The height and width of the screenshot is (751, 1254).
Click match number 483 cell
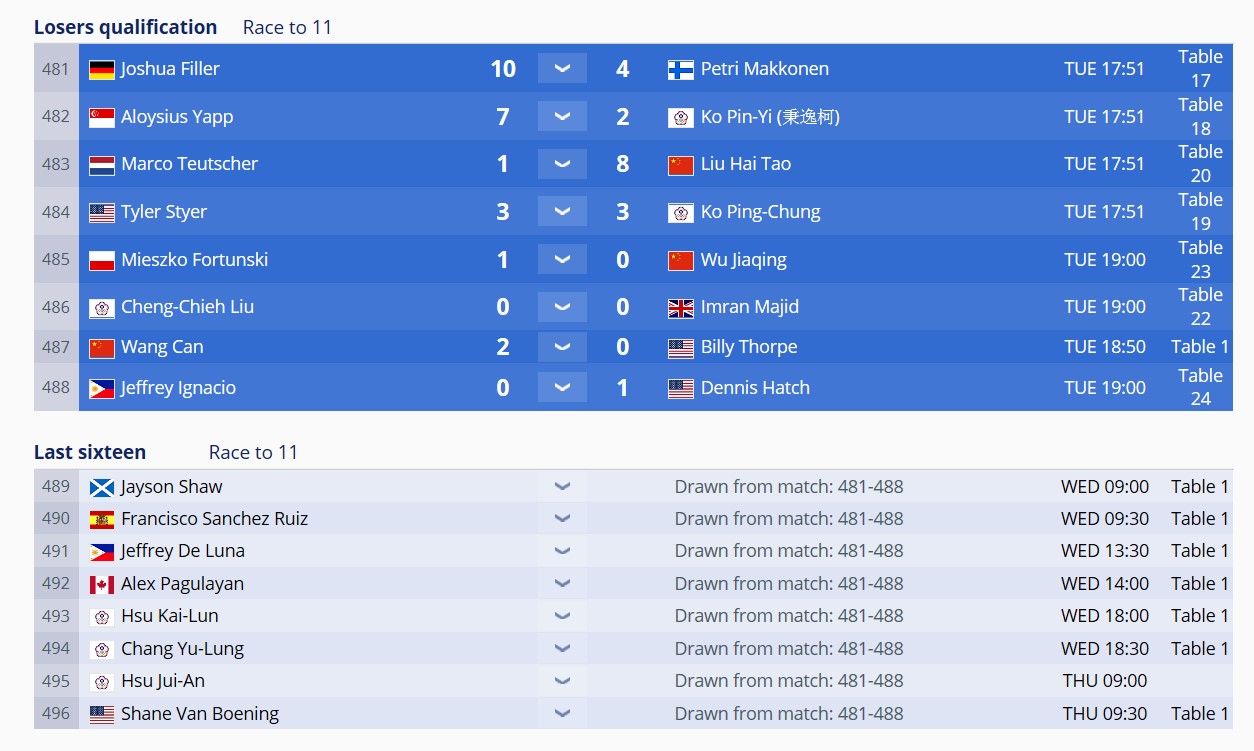(x=56, y=164)
